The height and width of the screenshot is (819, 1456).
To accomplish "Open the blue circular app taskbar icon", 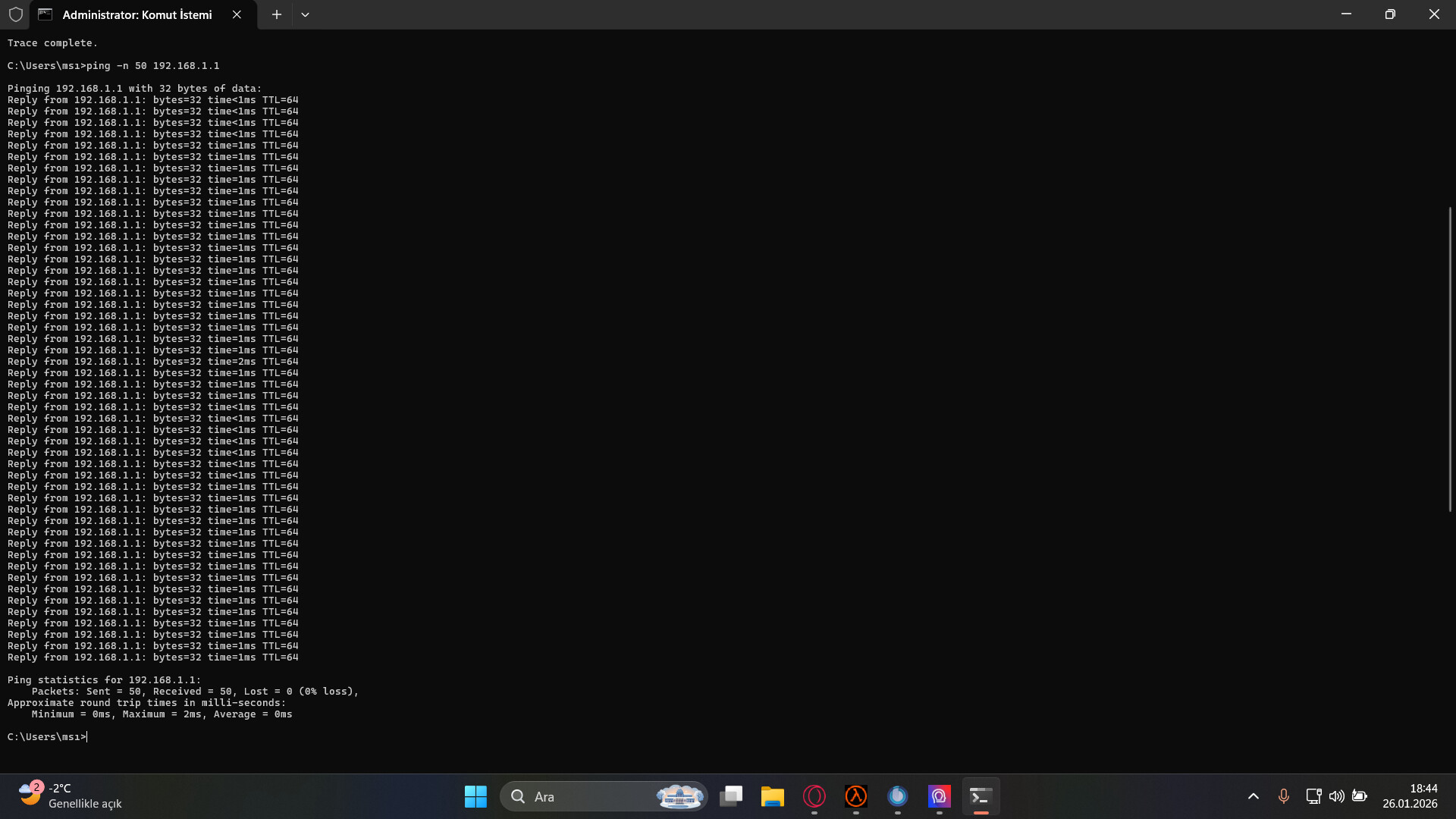I will pyautogui.click(x=898, y=796).
